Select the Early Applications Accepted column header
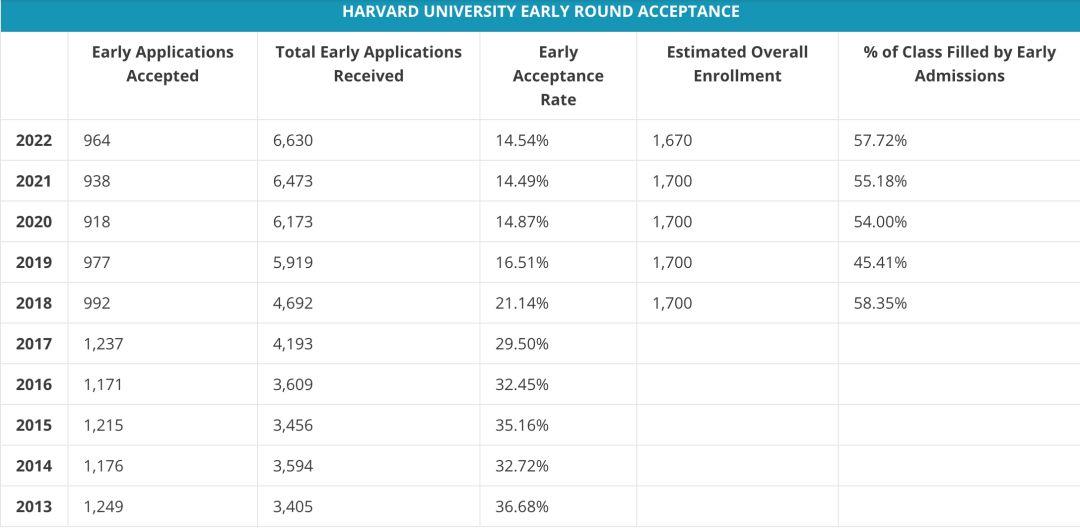This screenshot has height=532, width=1080. coord(162,64)
